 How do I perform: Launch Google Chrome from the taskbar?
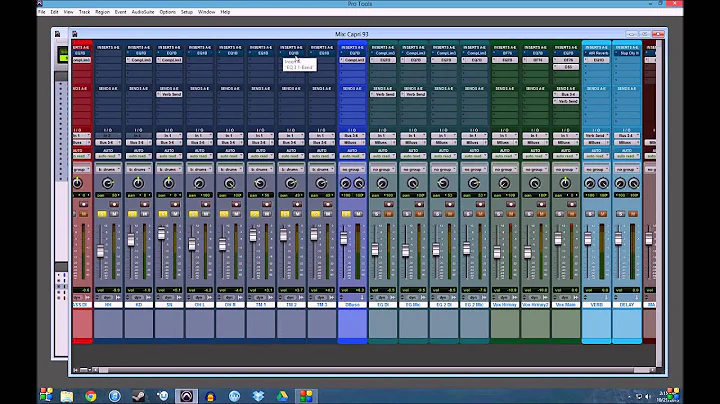(x=91, y=396)
